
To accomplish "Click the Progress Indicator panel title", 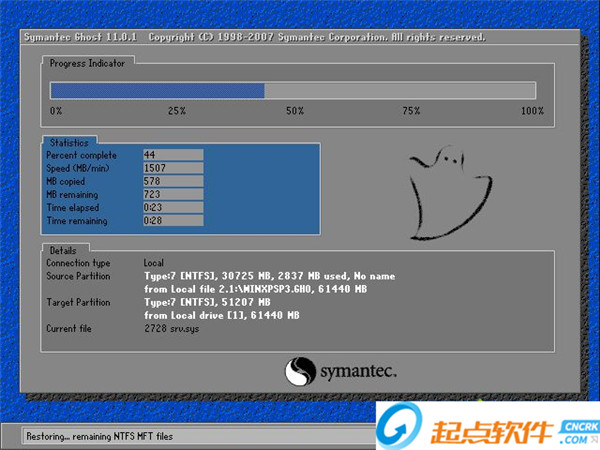I will click(x=87, y=63).
